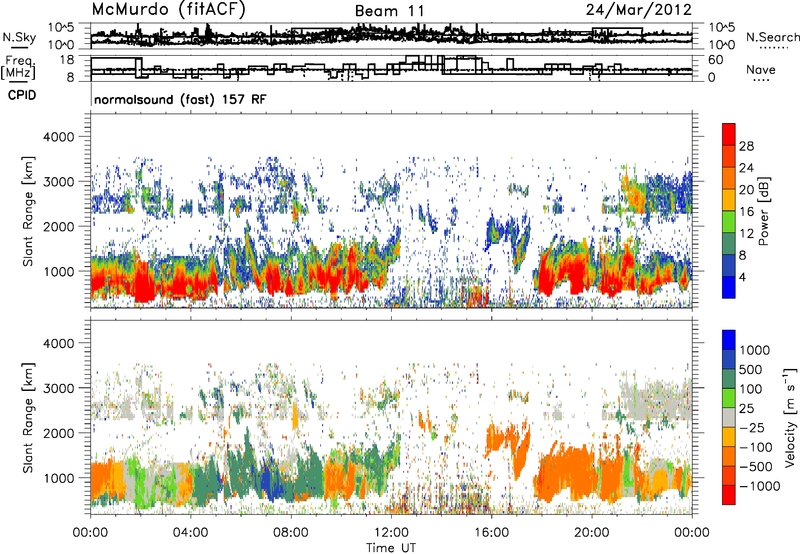Pick the red bottom Velocity swatch
This screenshot has width=800, height=554.
coord(729,495)
